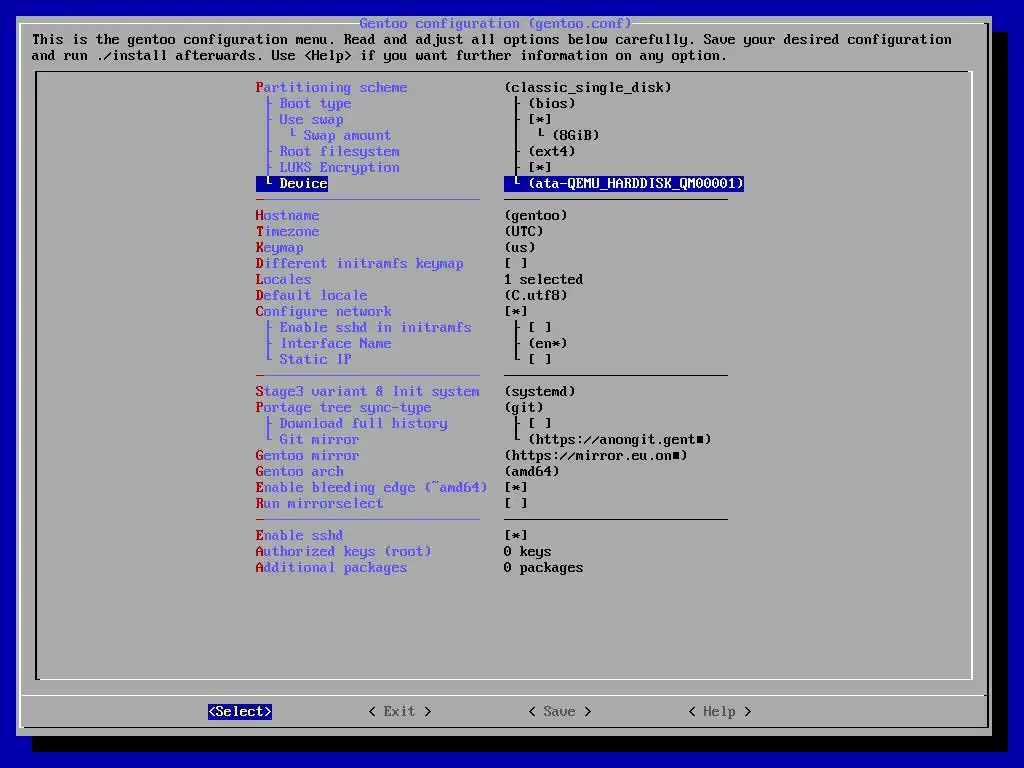Highlight the Use swap option

point(312,120)
